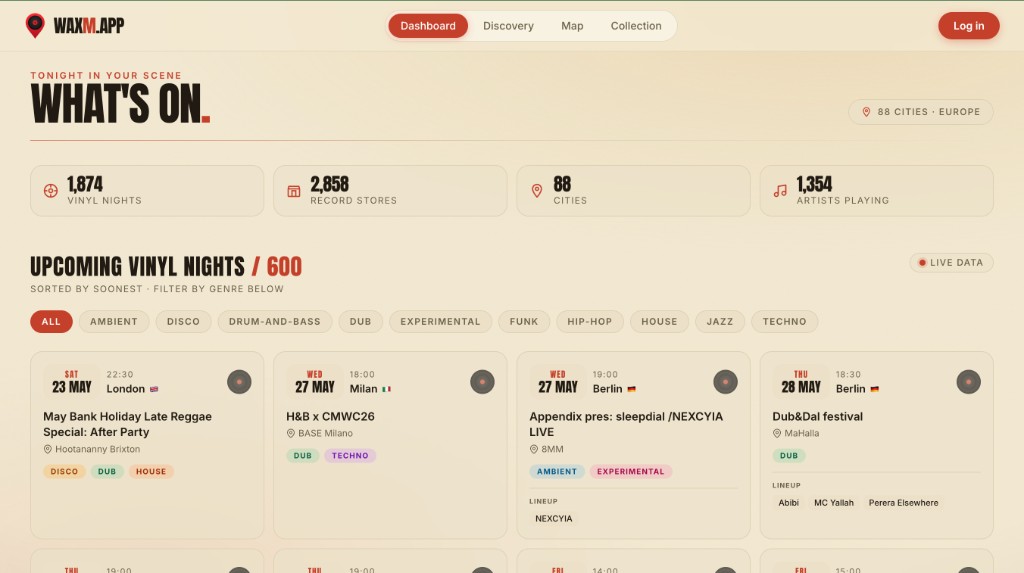This screenshot has height=573, width=1024.
Task: Open the Map tab
Action: (x=572, y=26)
